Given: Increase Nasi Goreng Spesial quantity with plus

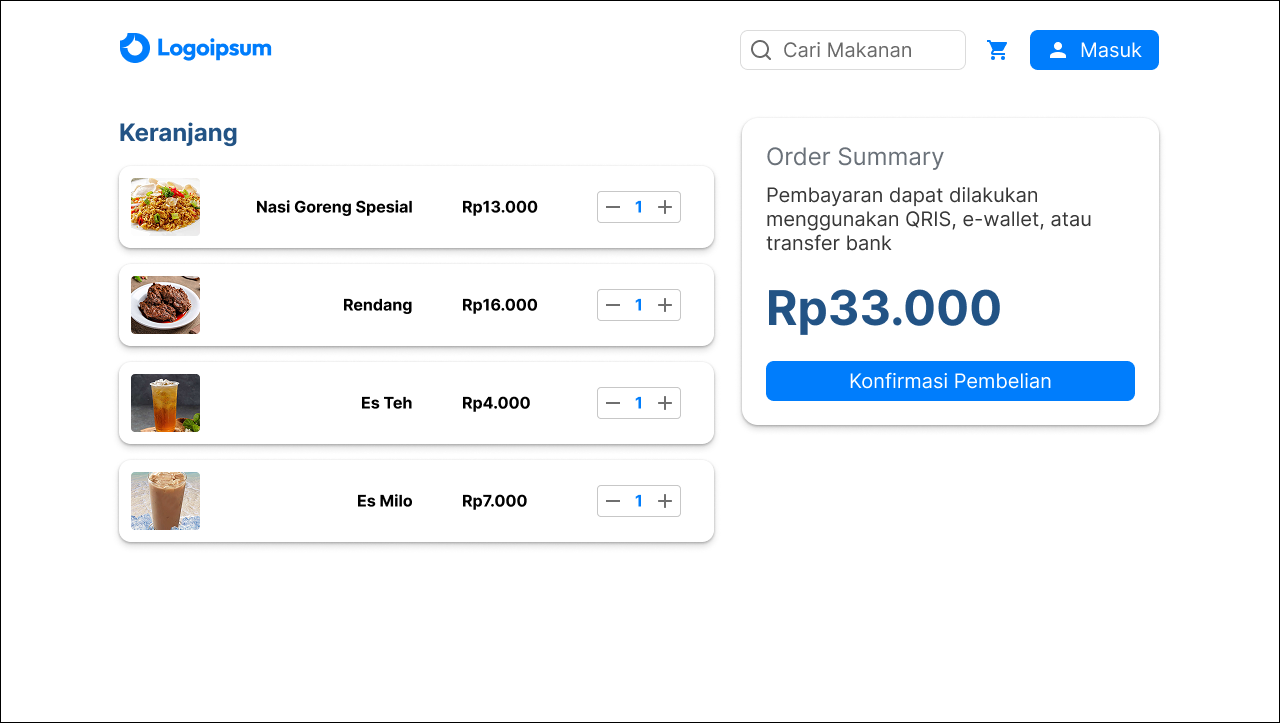Looking at the screenshot, I should pos(665,207).
